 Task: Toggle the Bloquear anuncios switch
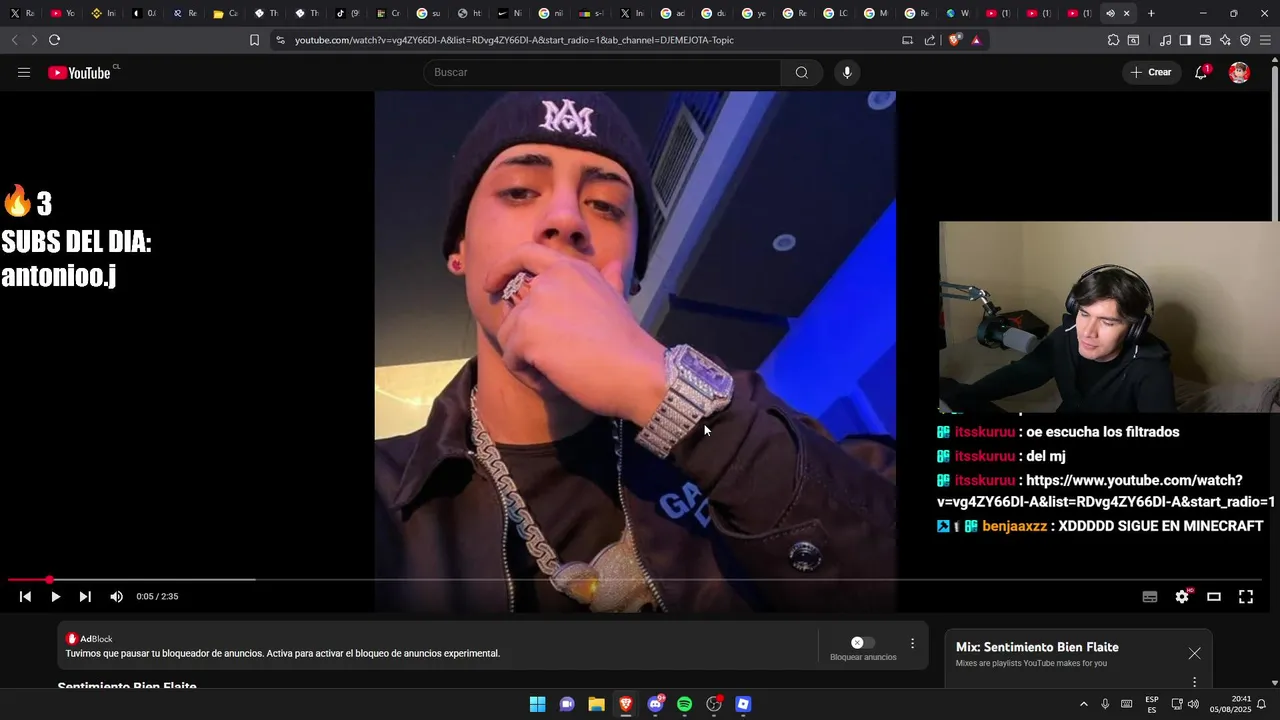point(862,642)
